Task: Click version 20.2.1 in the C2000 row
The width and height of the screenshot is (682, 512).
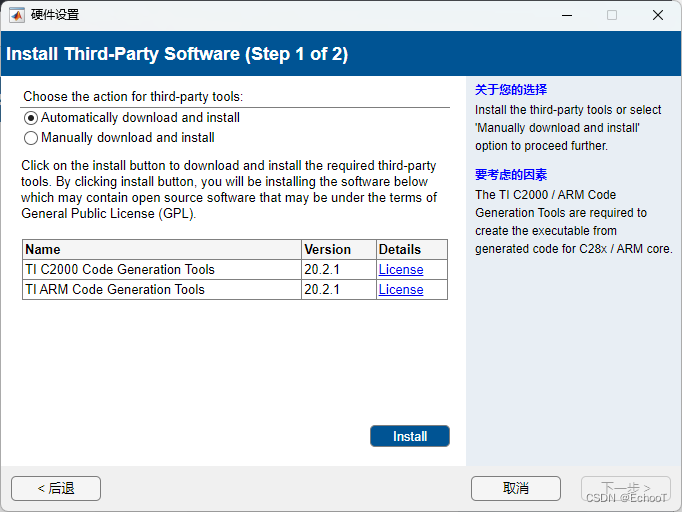Action: point(339,270)
